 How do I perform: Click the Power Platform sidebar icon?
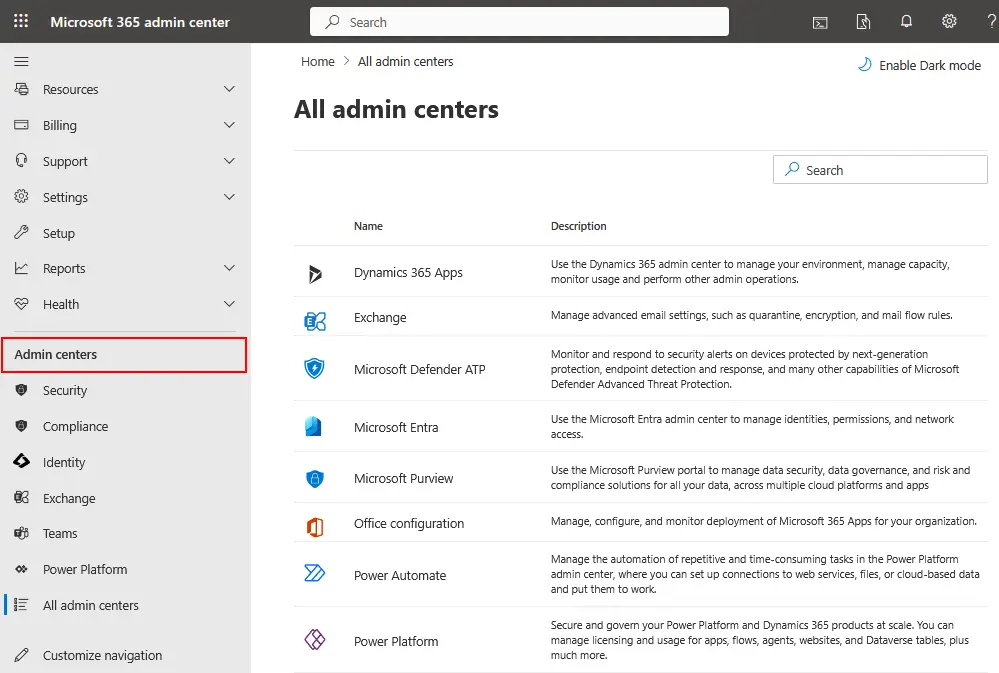click(x=21, y=569)
